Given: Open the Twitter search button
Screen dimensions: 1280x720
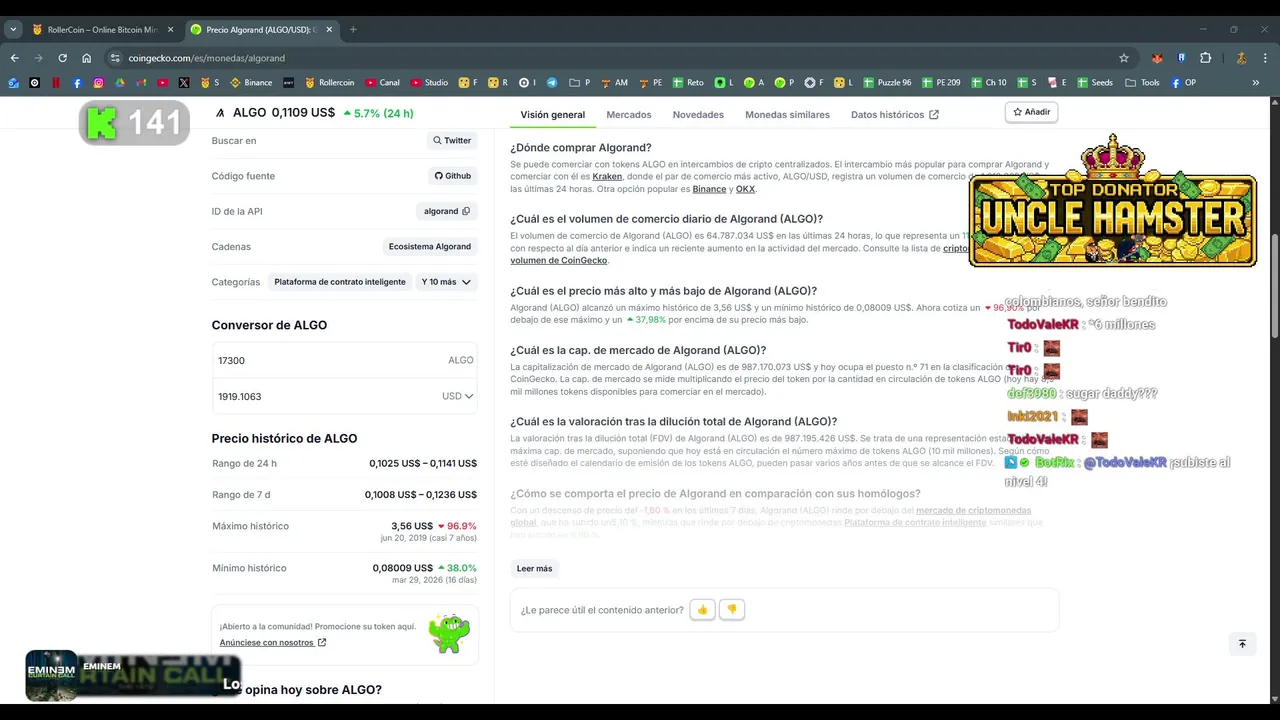Looking at the screenshot, I should pos(452,141).
